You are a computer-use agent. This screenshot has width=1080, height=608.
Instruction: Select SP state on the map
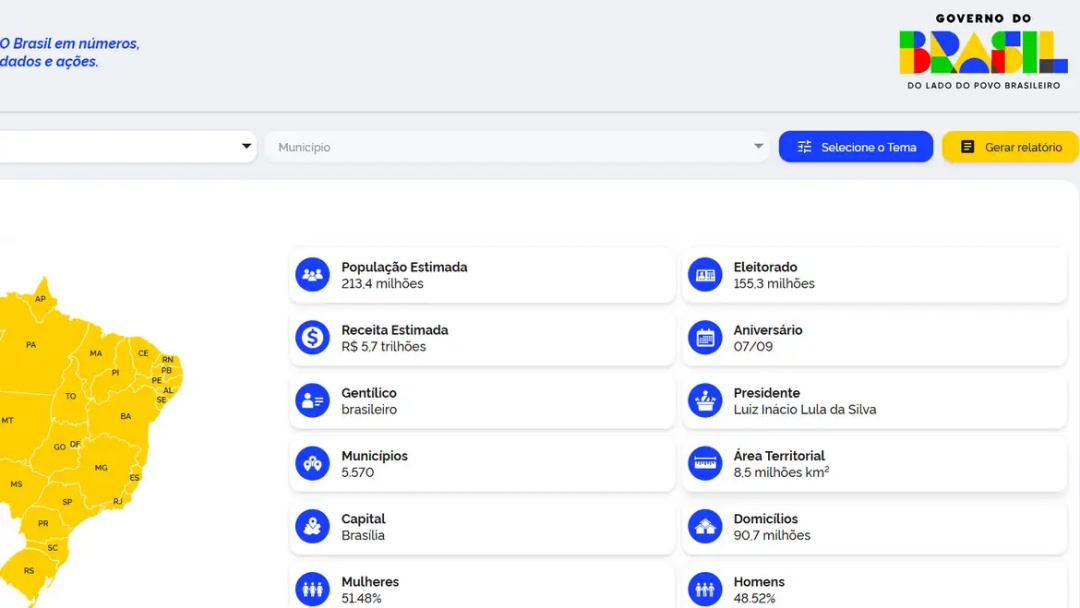tap(66, 502)
